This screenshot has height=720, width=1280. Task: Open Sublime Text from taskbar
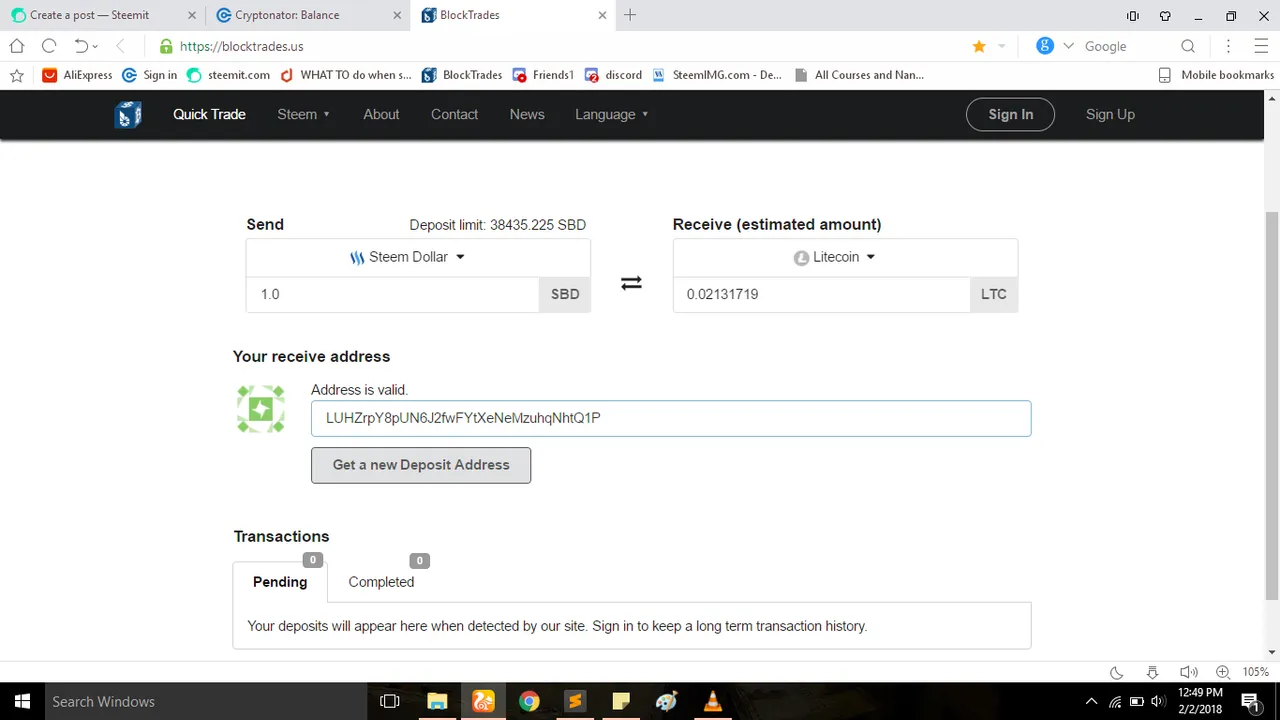575,701
